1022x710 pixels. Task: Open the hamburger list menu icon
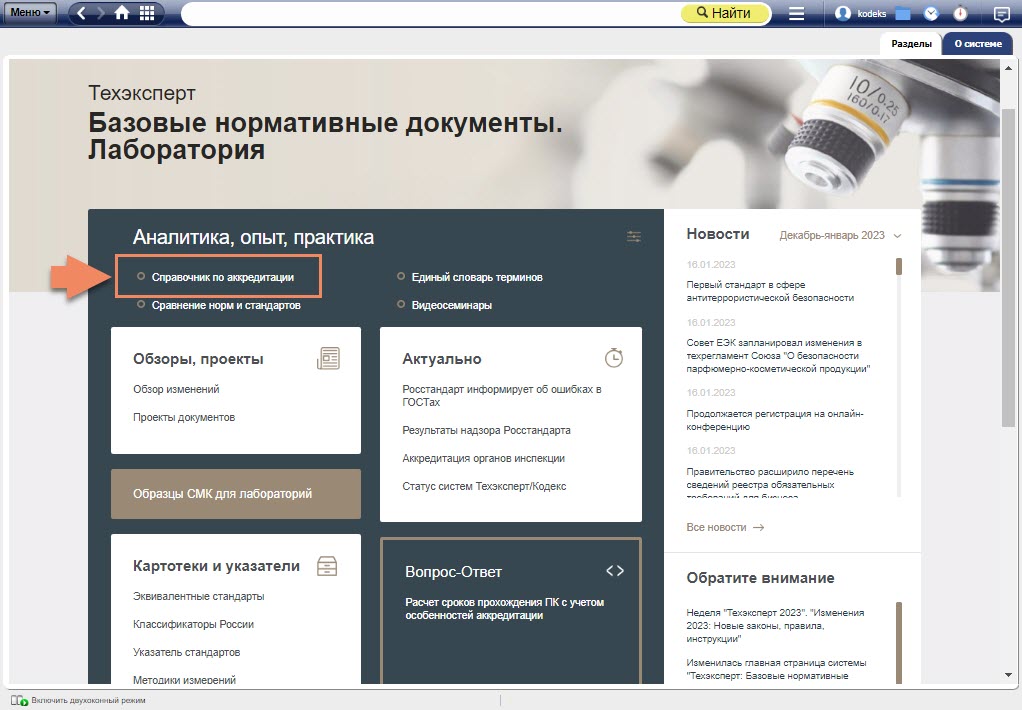[796, 14]
